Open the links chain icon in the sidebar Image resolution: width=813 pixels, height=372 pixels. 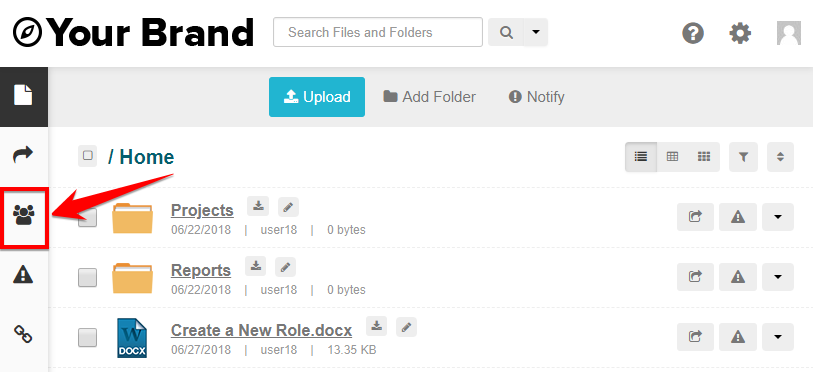point(23,334)
